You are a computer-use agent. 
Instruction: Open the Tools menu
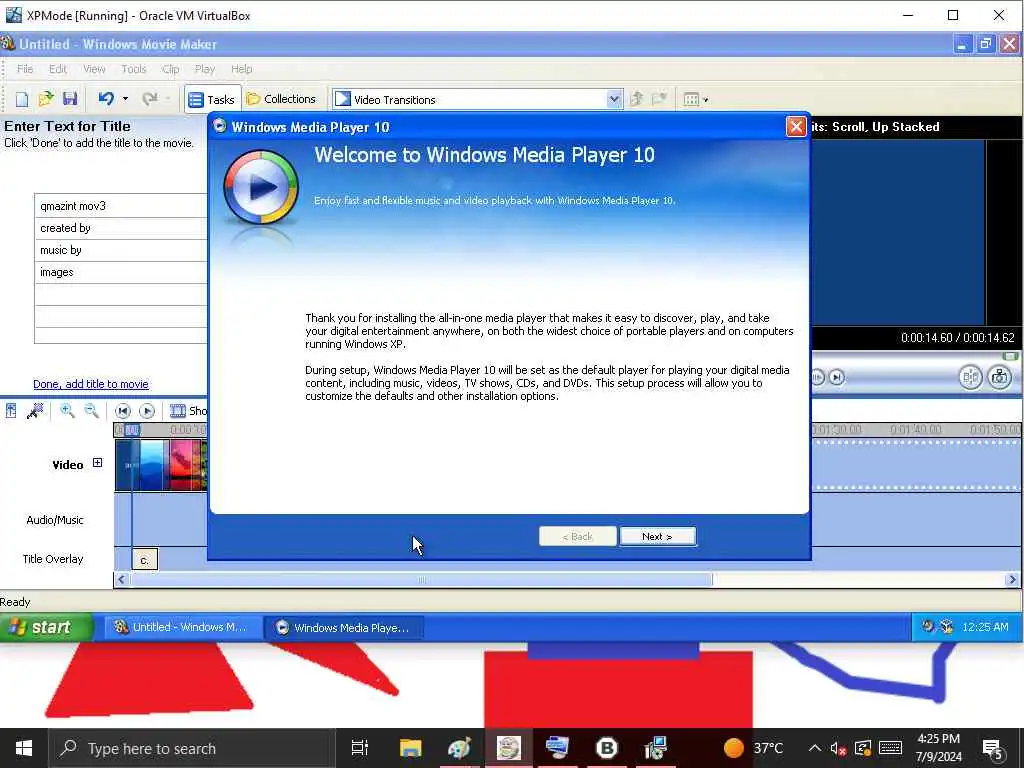133,69
